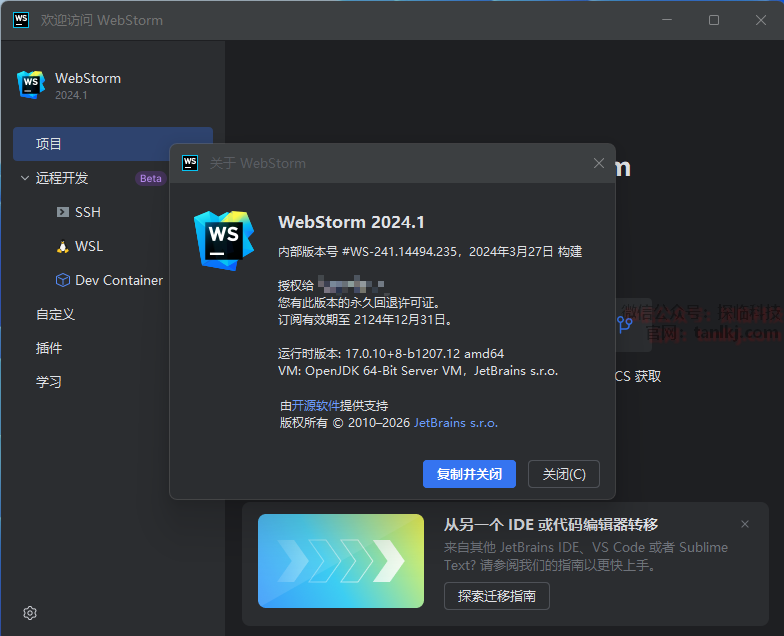Open the 自定义 sidebar item
The image size is (784, 636).
click(x=56, y=314)
